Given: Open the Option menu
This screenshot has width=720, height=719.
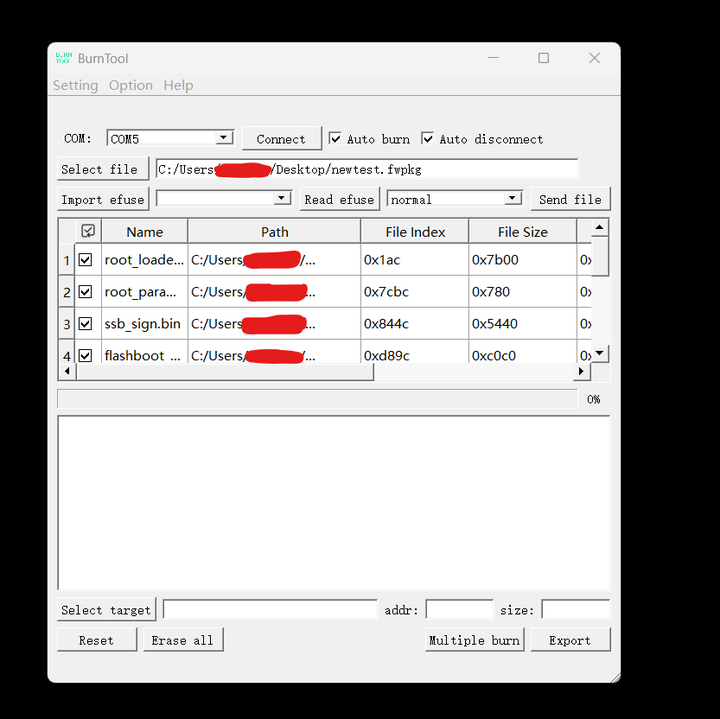Looking at the screenshot, I should 131,85.
